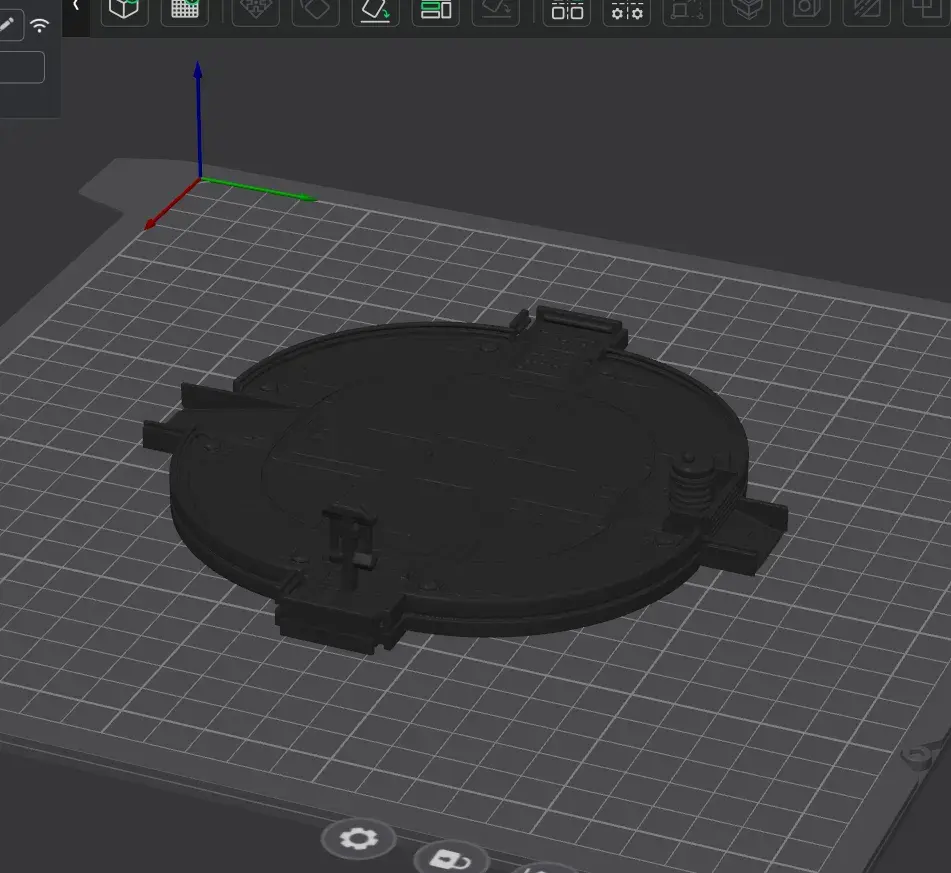Click the greyed-out dashed rectangle toolbar icon
951x873 pixels.
point(687,9)
